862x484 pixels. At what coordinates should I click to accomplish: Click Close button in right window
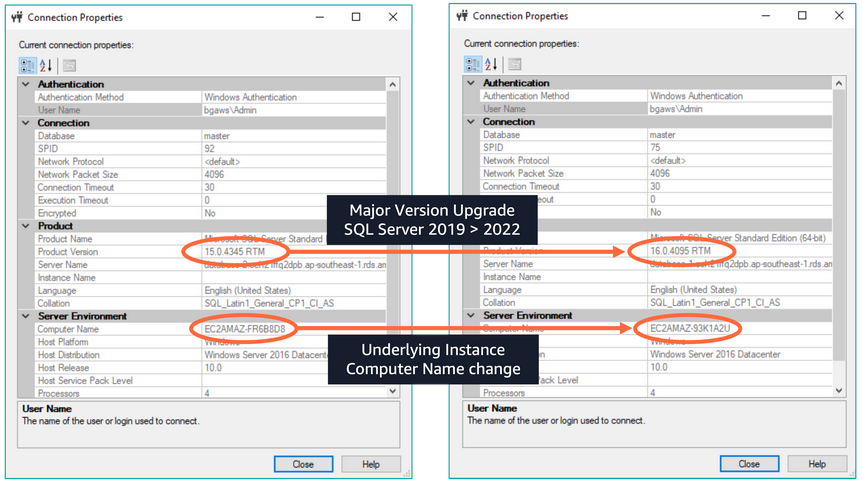point(749,464)
